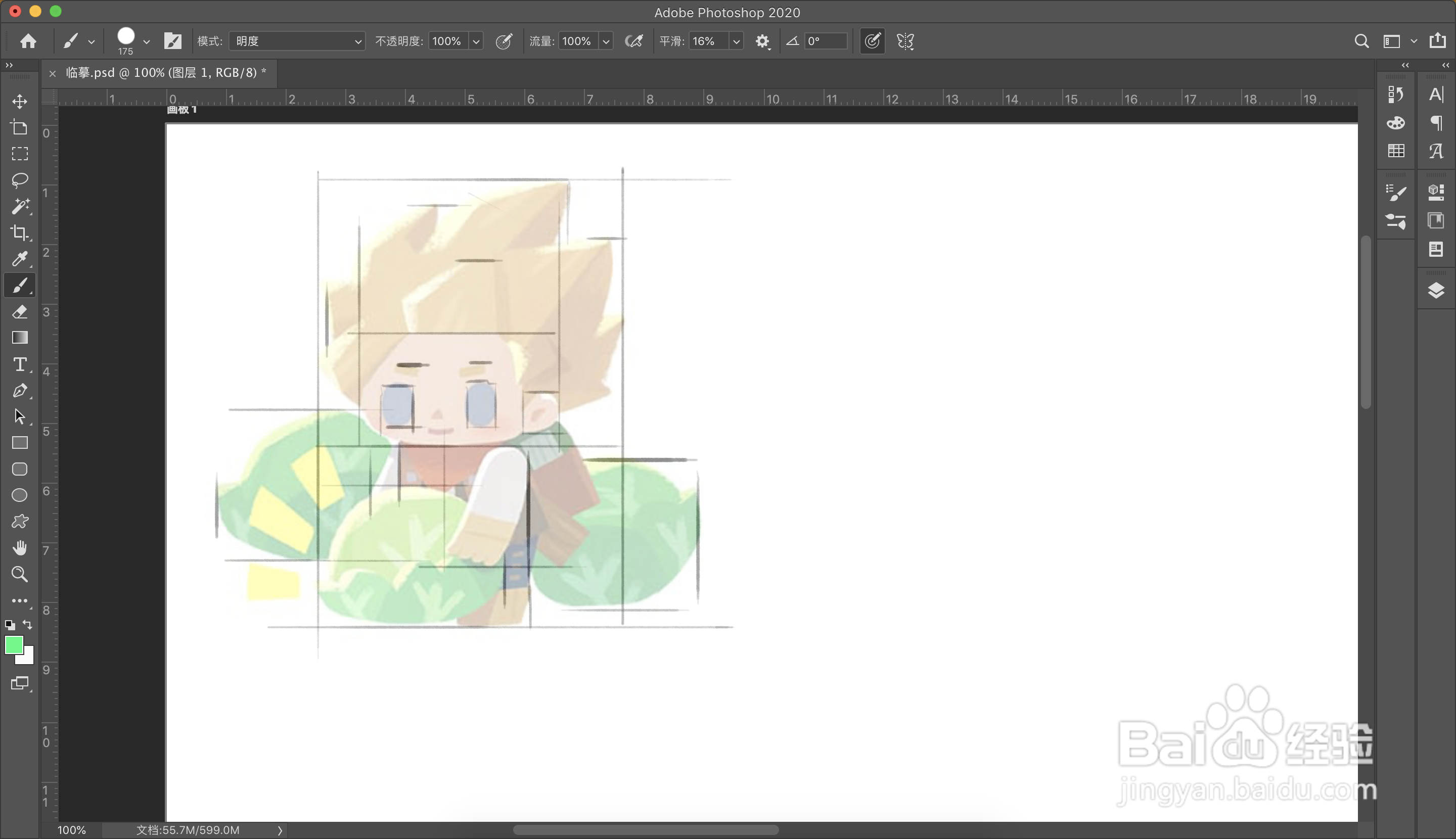Enable airbrush-style build-up effects

click(x=633, y=41)
